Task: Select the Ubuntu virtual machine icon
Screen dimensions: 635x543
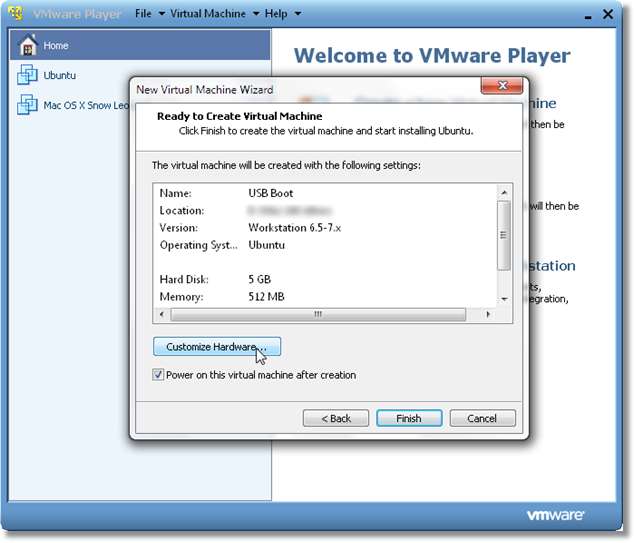Action: (x=26, y=75)
